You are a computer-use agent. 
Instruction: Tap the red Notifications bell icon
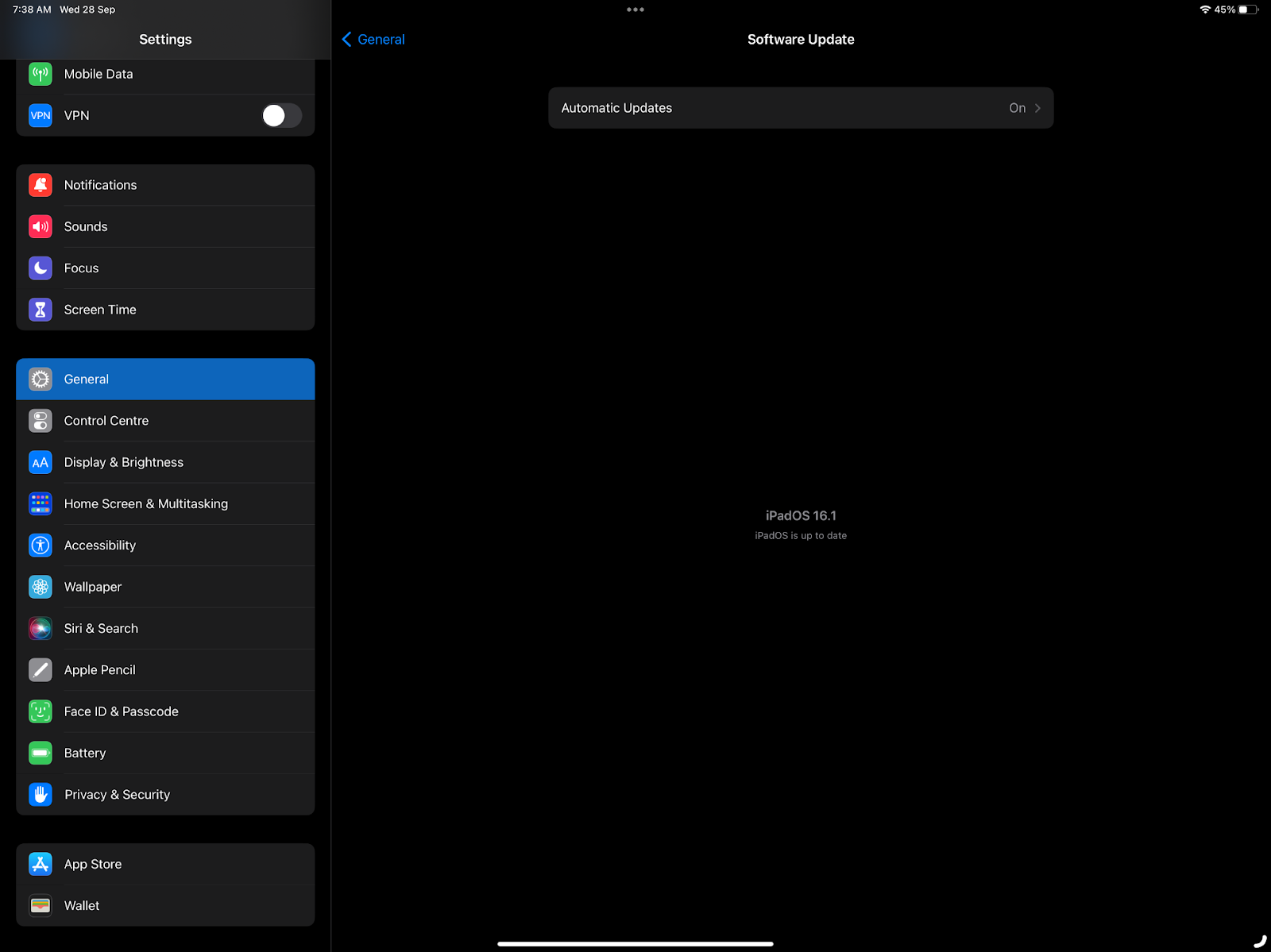click(41, 185)
